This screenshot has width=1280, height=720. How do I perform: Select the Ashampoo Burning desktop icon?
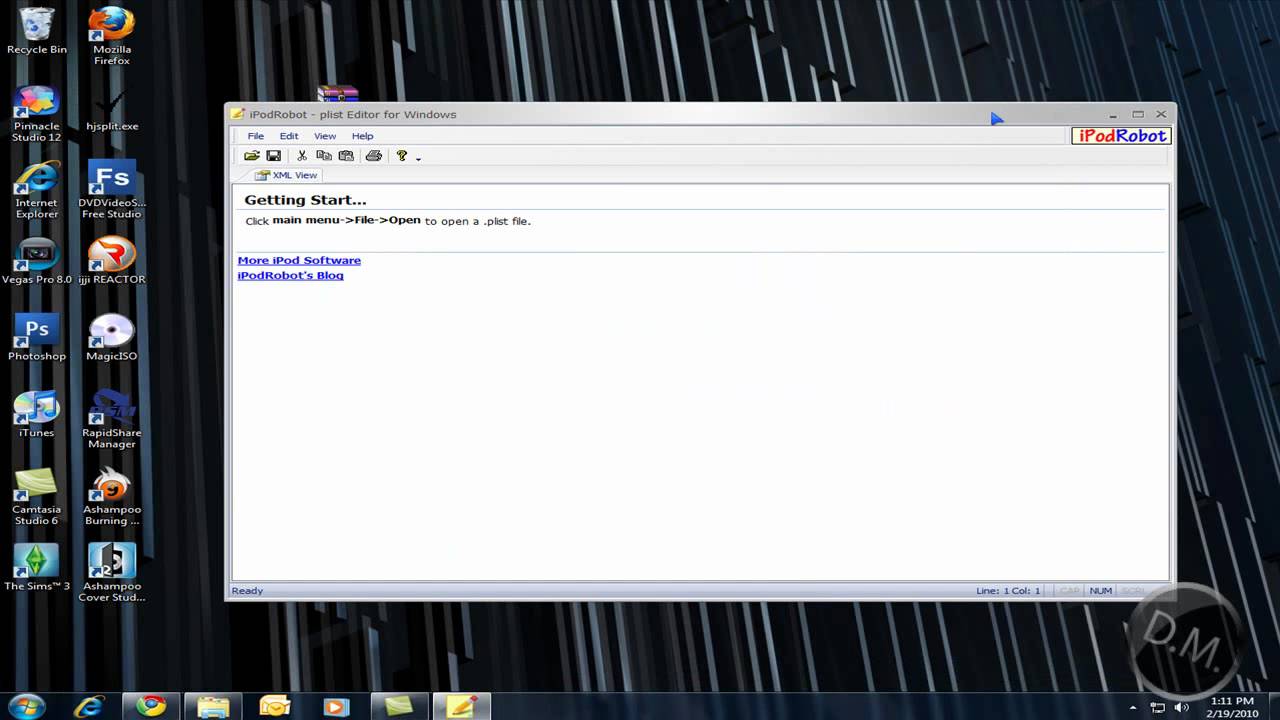pos(112,497)
